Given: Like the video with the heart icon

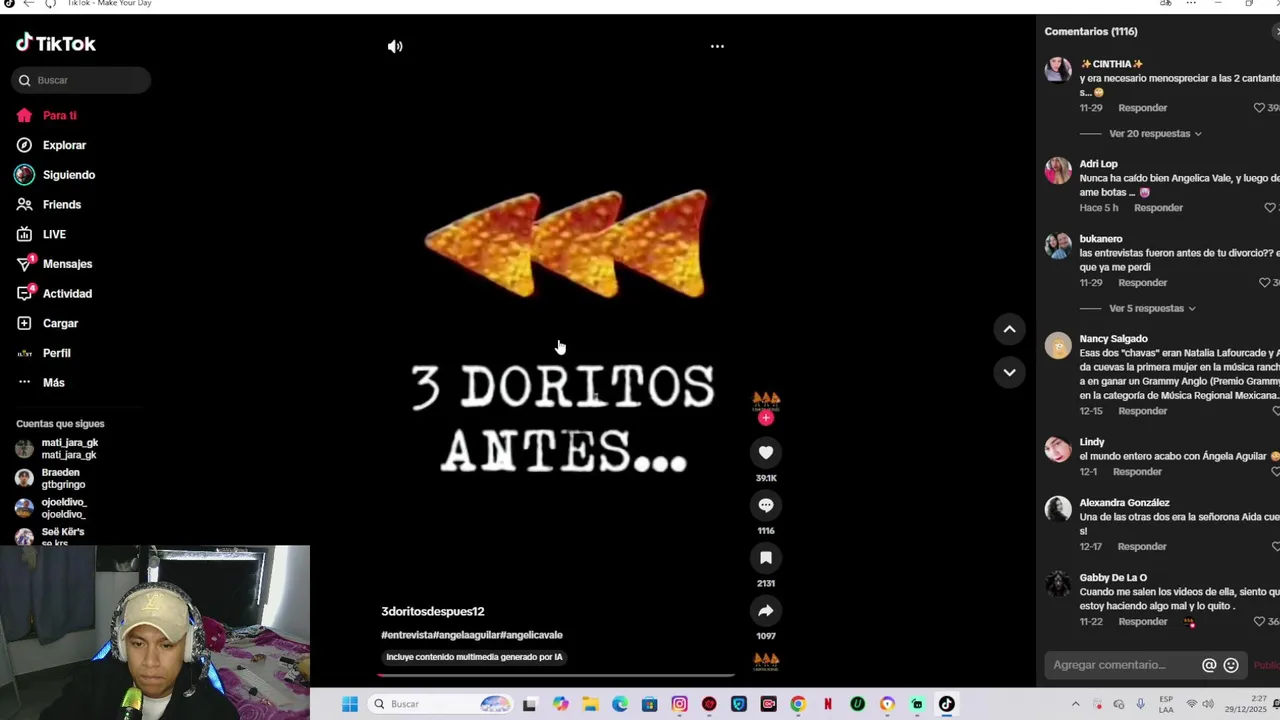Looking at the screenshot, I should point(766,452).
